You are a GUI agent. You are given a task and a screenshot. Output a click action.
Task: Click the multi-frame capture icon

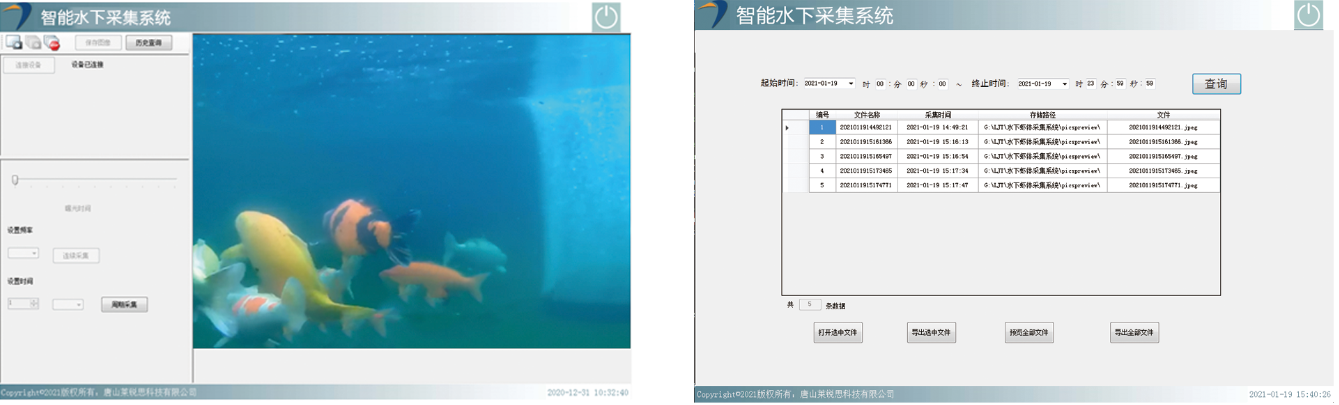click(33, 42)
